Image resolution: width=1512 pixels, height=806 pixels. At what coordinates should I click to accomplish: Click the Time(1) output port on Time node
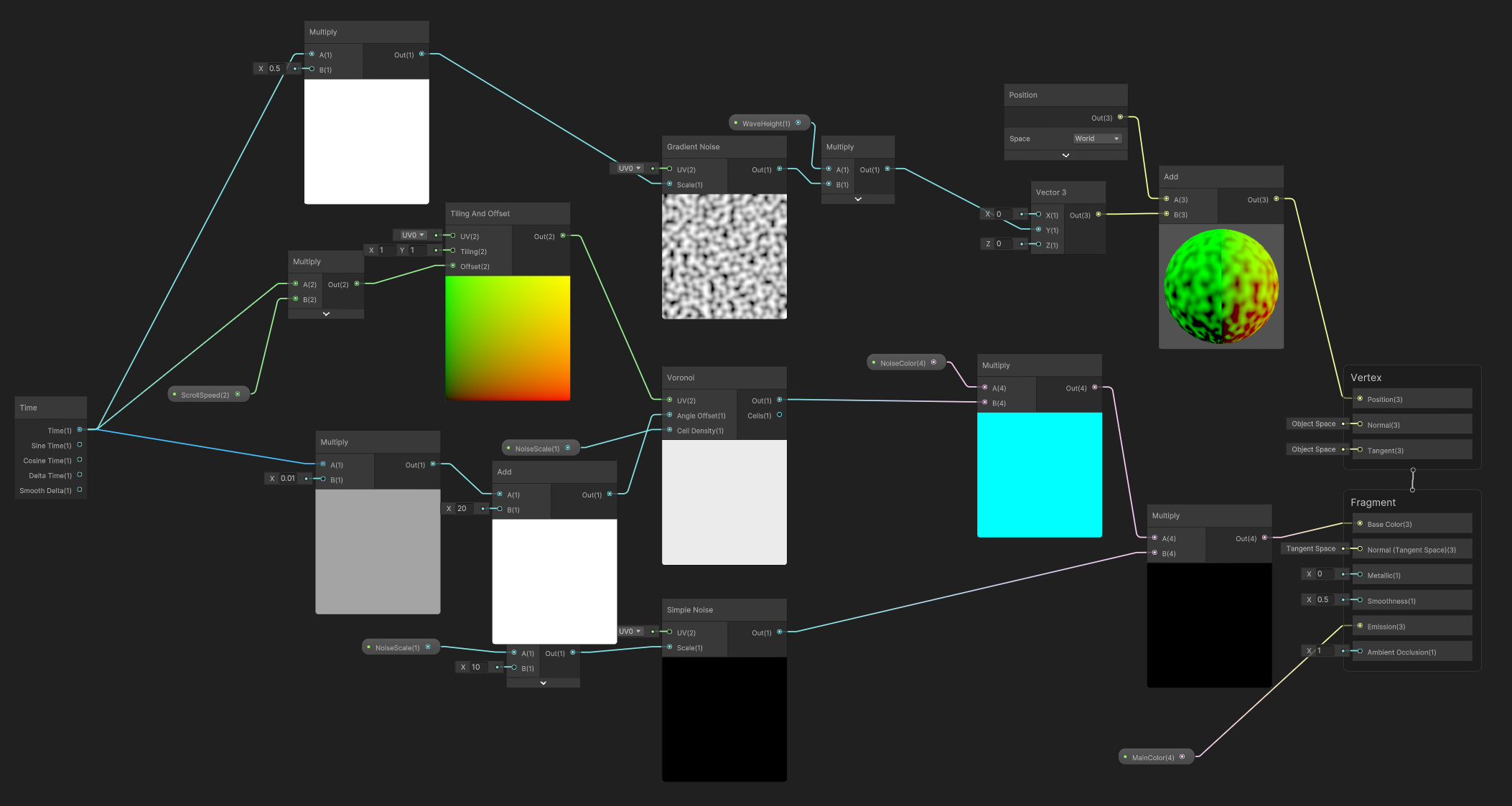[x=80, y=430]
